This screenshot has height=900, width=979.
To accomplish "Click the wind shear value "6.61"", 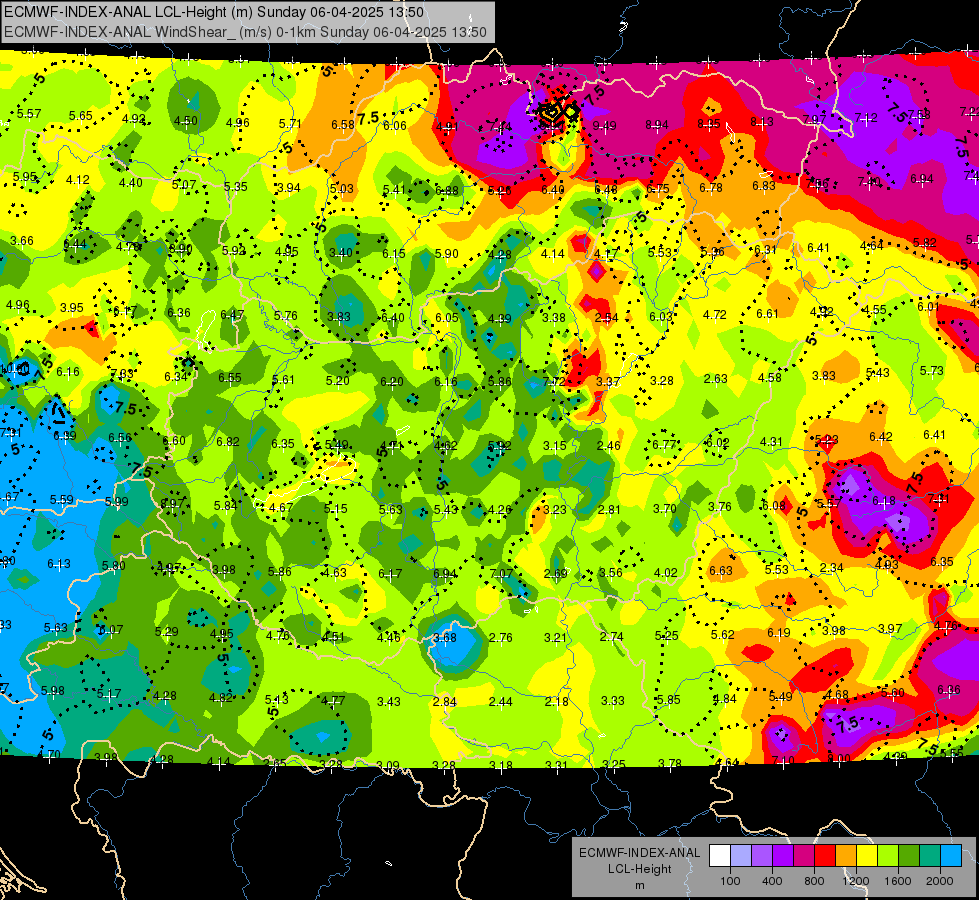I will pyautogui.click(x=767, y=314).
